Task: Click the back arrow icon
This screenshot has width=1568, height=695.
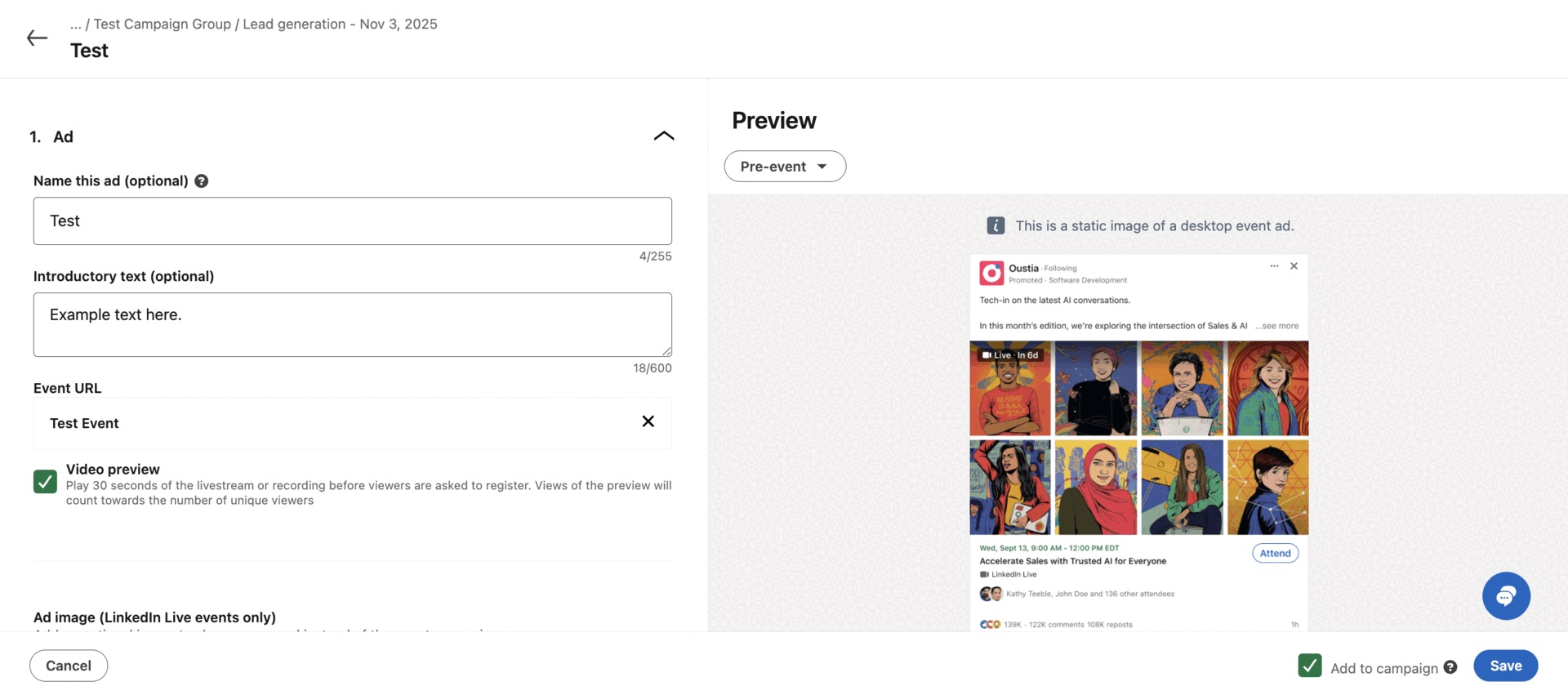Action: point(37,38)
